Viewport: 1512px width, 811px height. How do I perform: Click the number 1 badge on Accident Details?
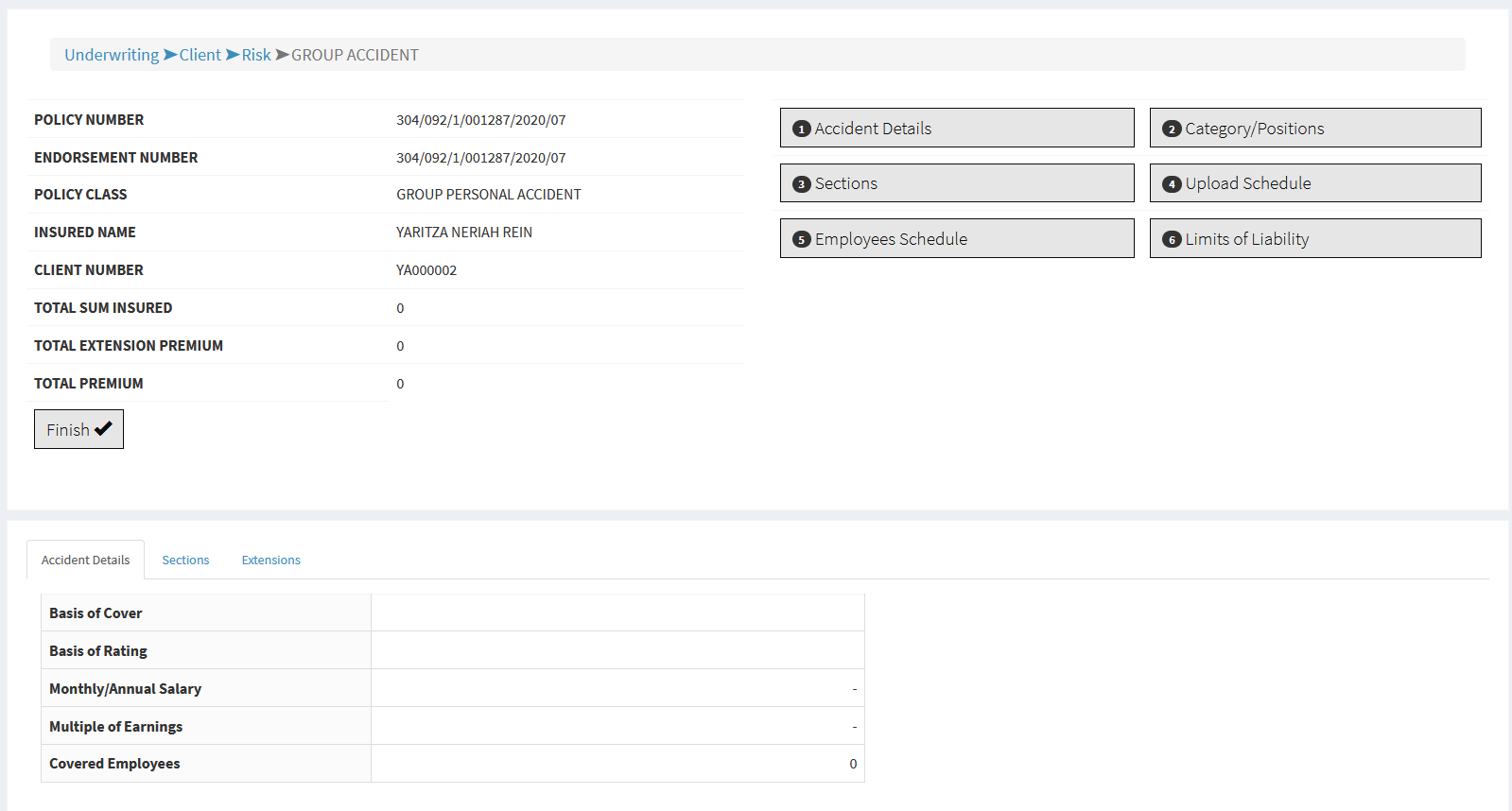click(x=801, y=129)
